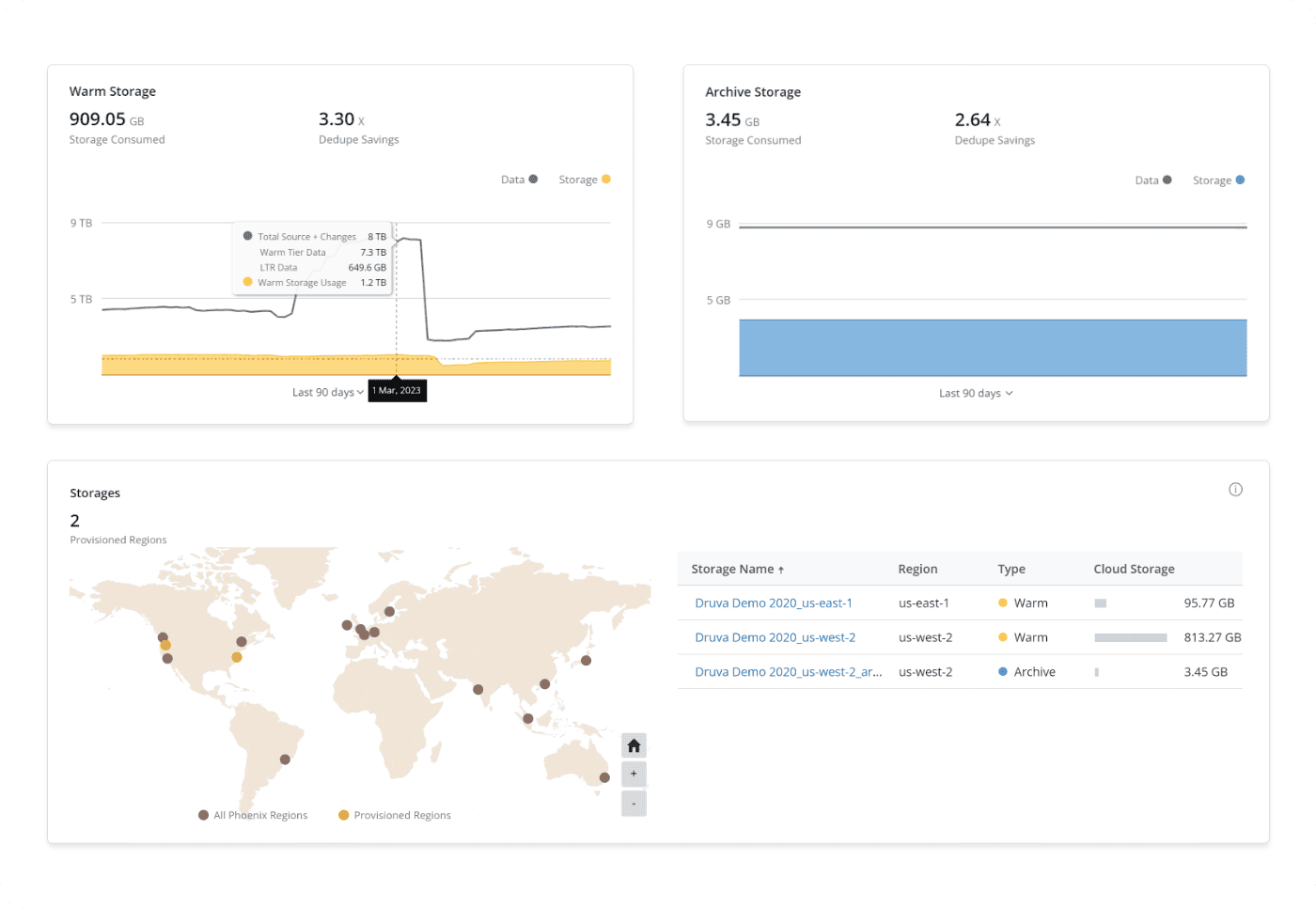Open Druva Demo 2020_us-west-2 storage link
1316x908 pixels.
(x=775, y=637)
